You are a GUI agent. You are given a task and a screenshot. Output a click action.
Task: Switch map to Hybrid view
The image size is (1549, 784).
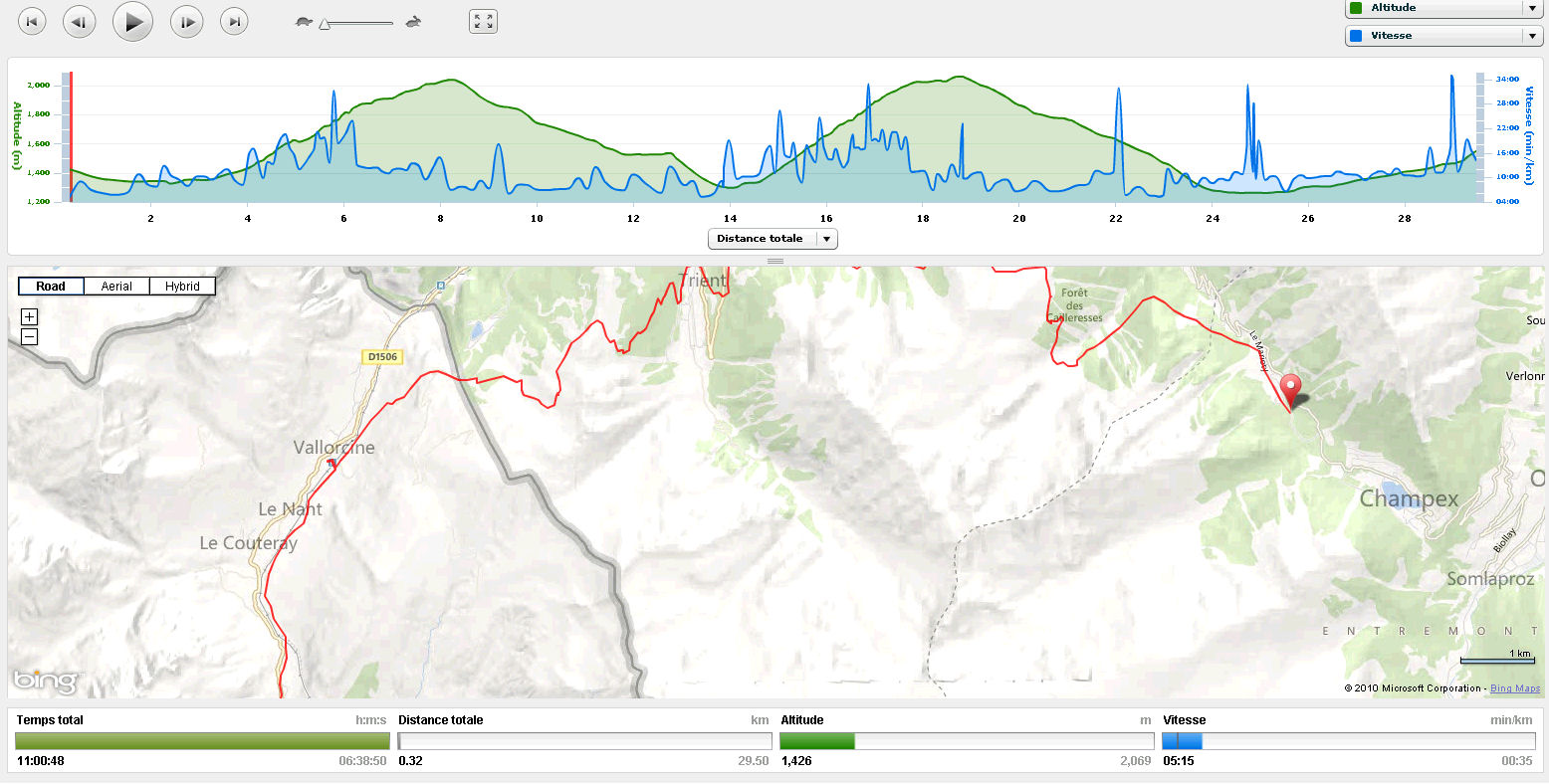(182, 287)
